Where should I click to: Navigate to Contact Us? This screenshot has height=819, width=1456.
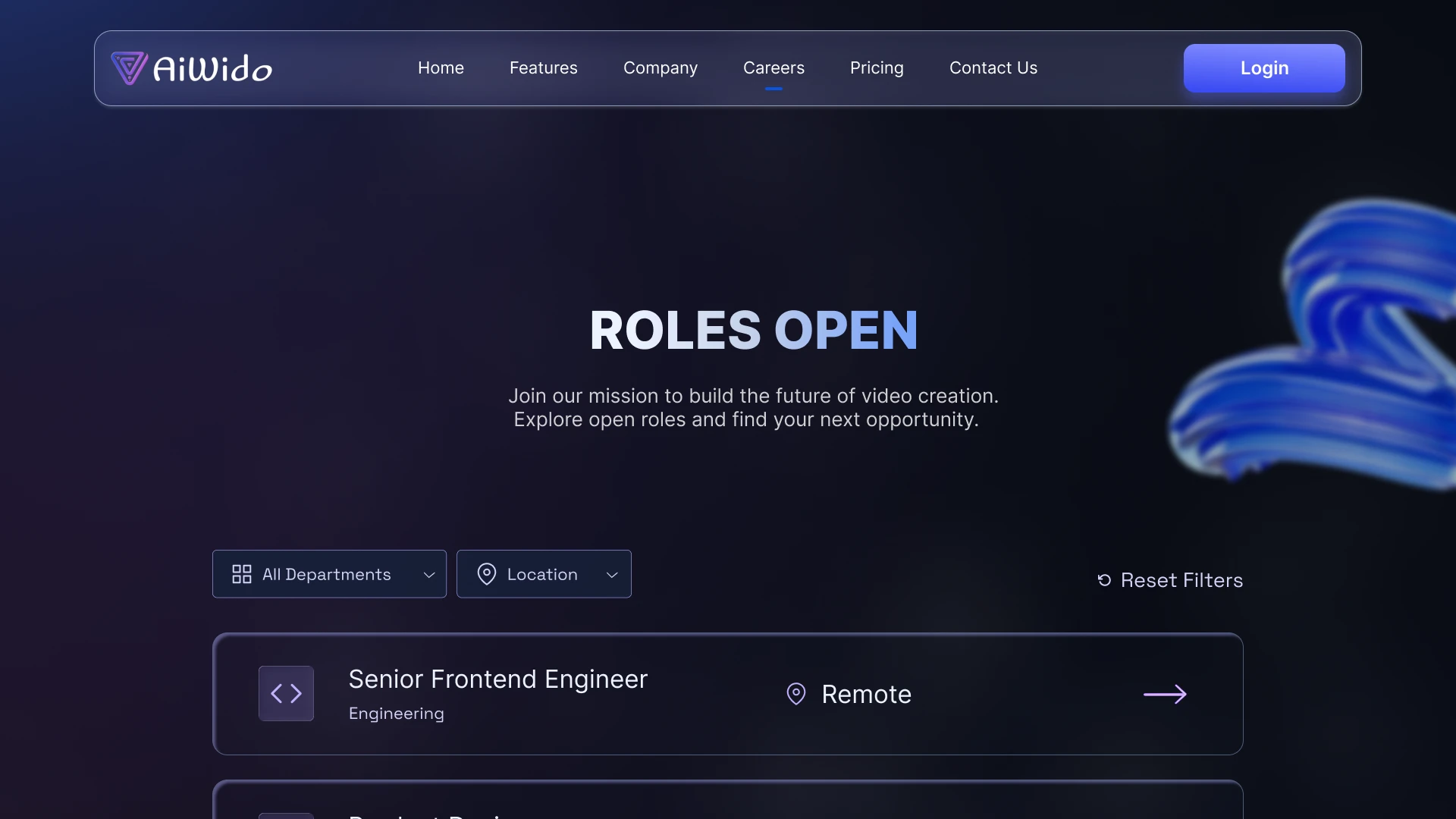click(x=993, y=68)
